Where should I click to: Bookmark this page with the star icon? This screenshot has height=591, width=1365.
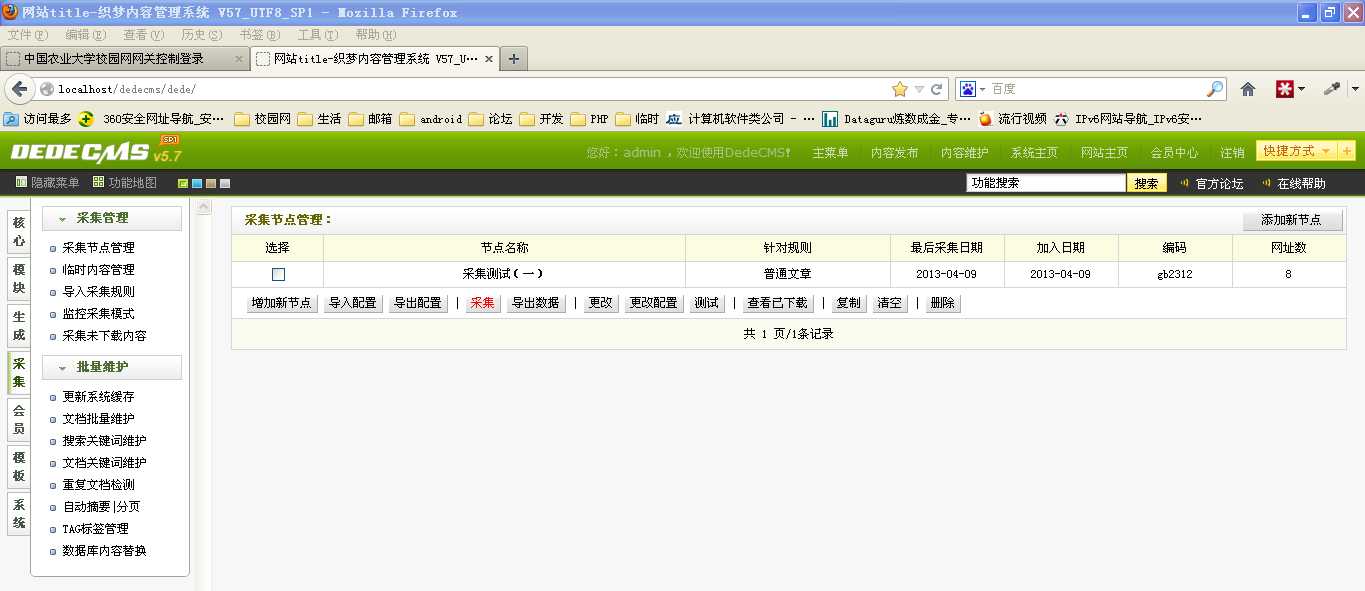click(x=900, y=89)
